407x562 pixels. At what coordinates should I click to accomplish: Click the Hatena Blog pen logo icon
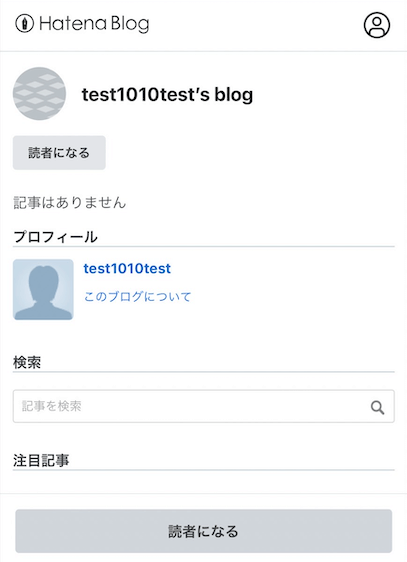click(24, 24)
